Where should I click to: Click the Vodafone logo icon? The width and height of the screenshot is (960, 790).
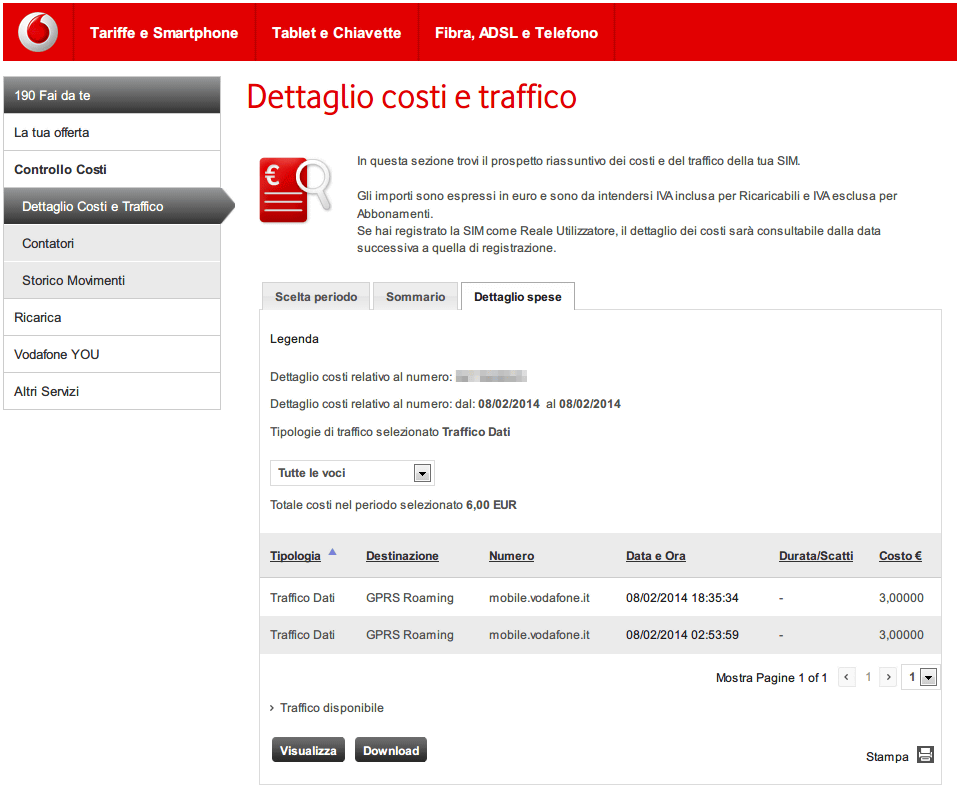tap(38, 32)
